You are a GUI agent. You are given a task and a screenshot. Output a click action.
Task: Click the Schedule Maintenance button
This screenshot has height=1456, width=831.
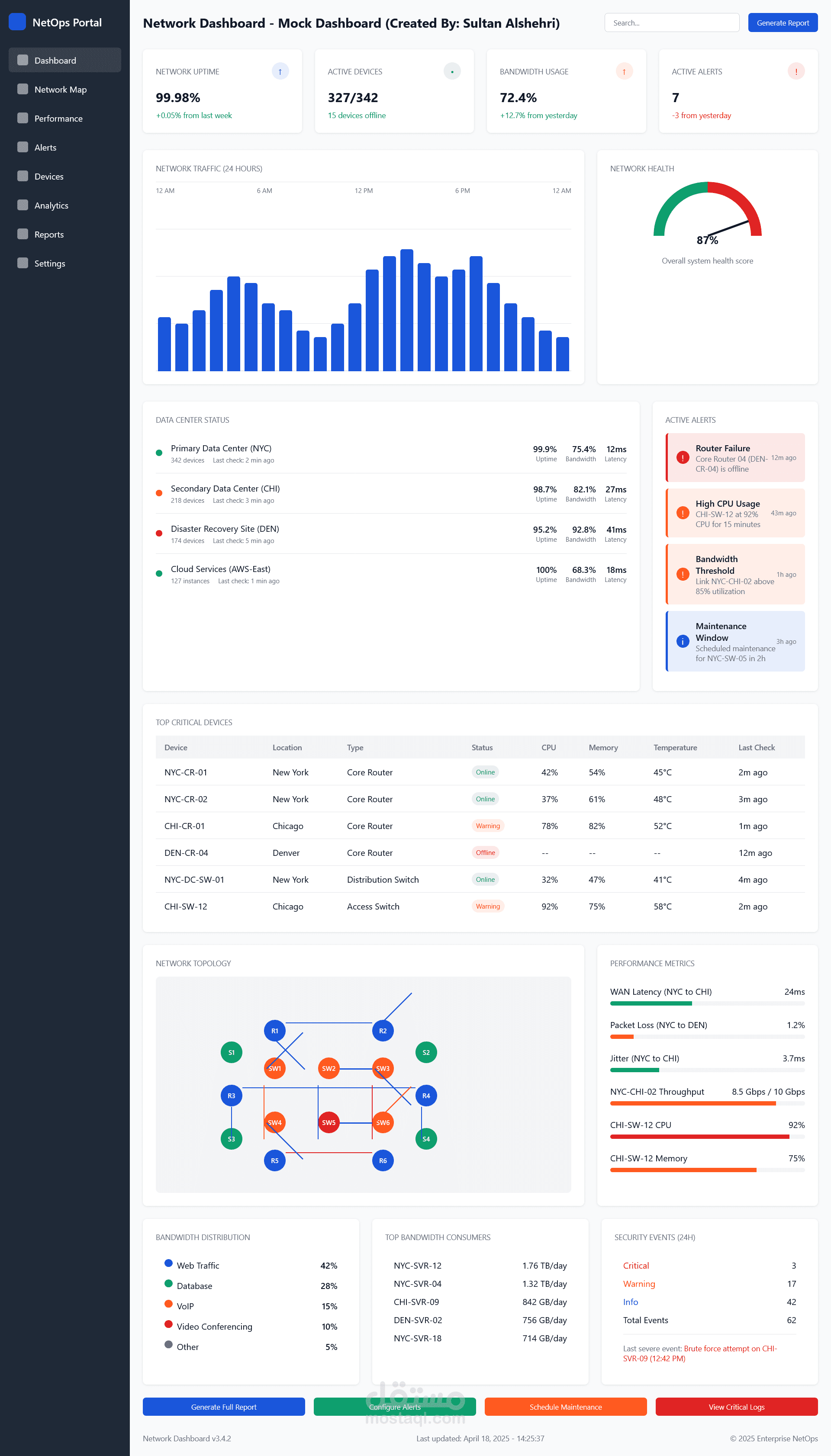coord(566,1407)
